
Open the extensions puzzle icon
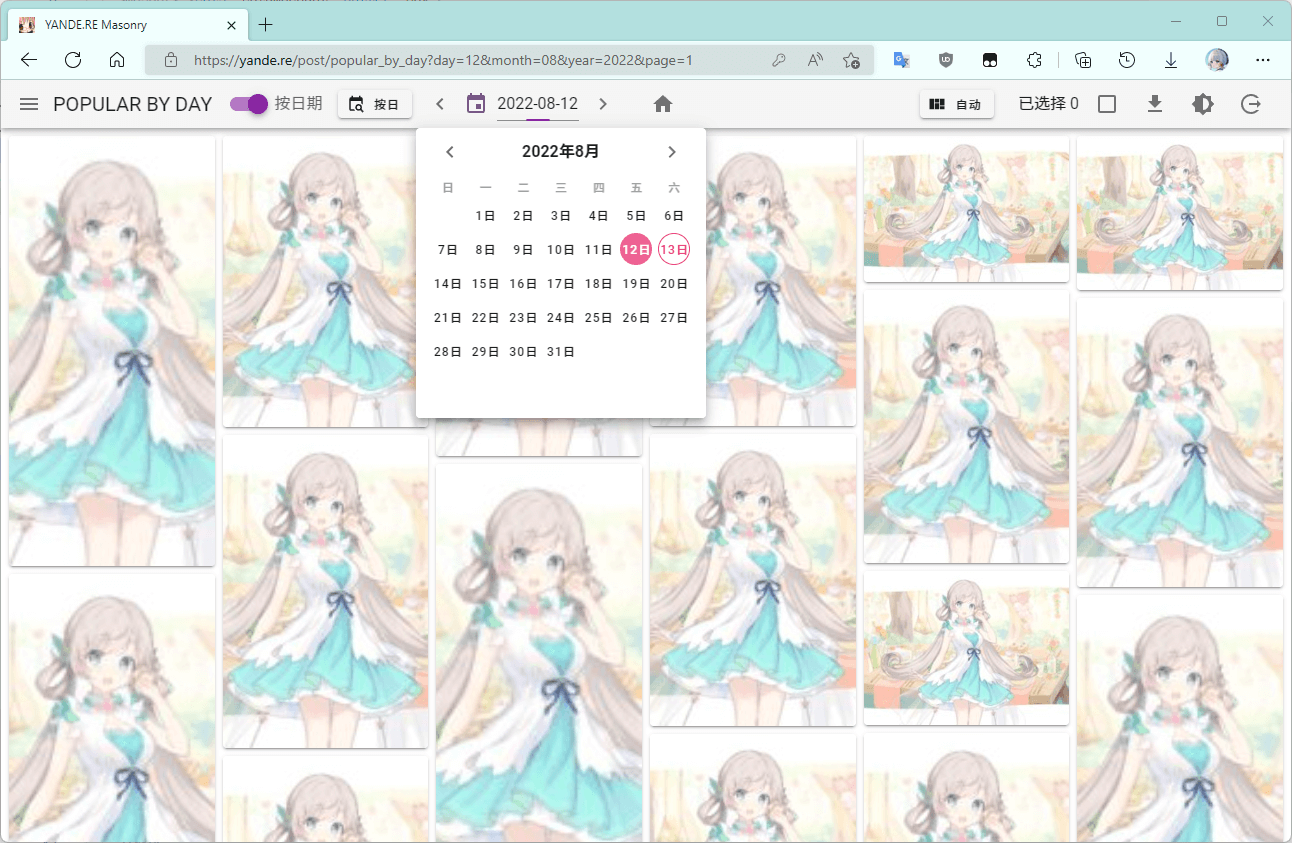(1034, 60)
